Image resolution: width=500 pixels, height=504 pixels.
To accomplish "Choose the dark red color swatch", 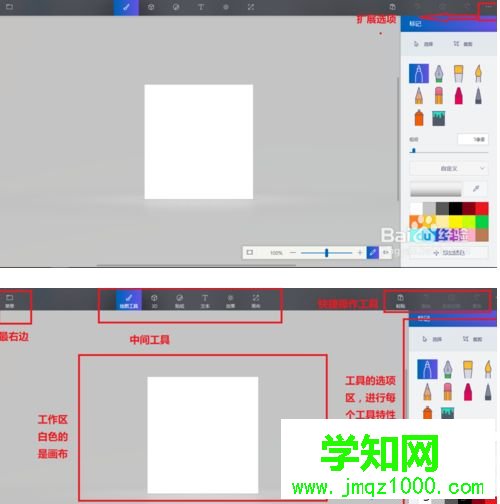I will point(469,209).
